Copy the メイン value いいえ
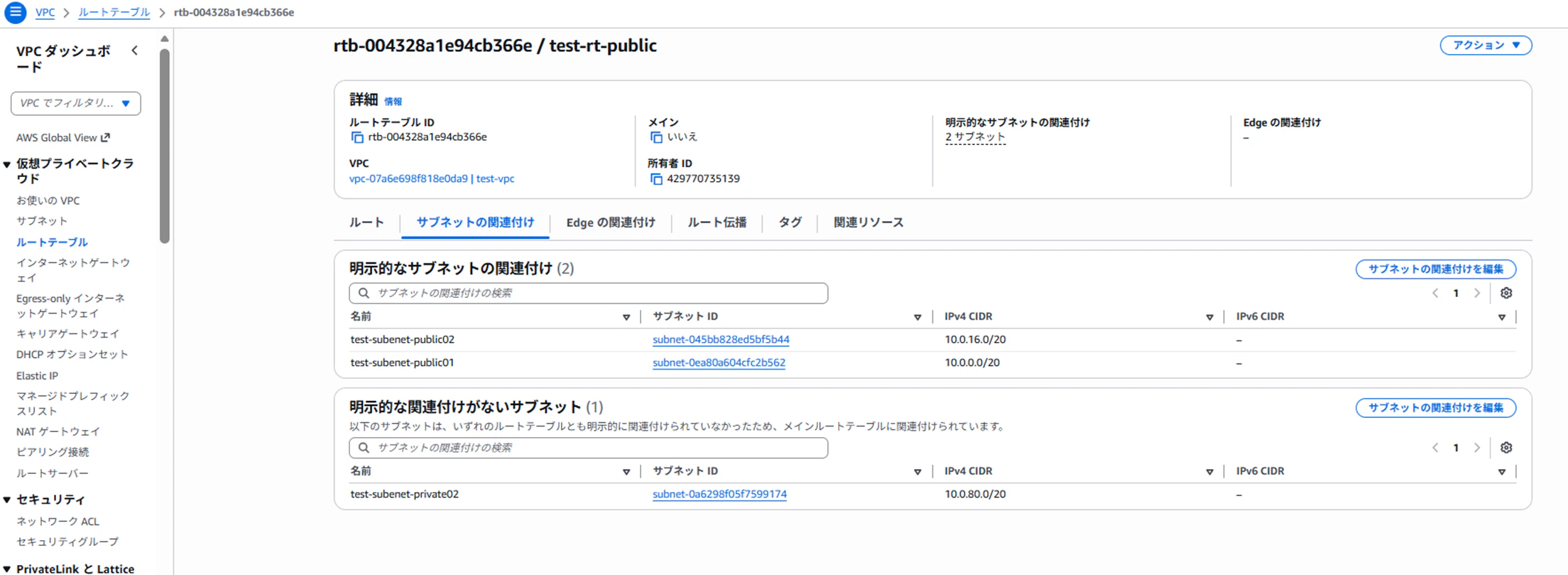 point(656,137)
